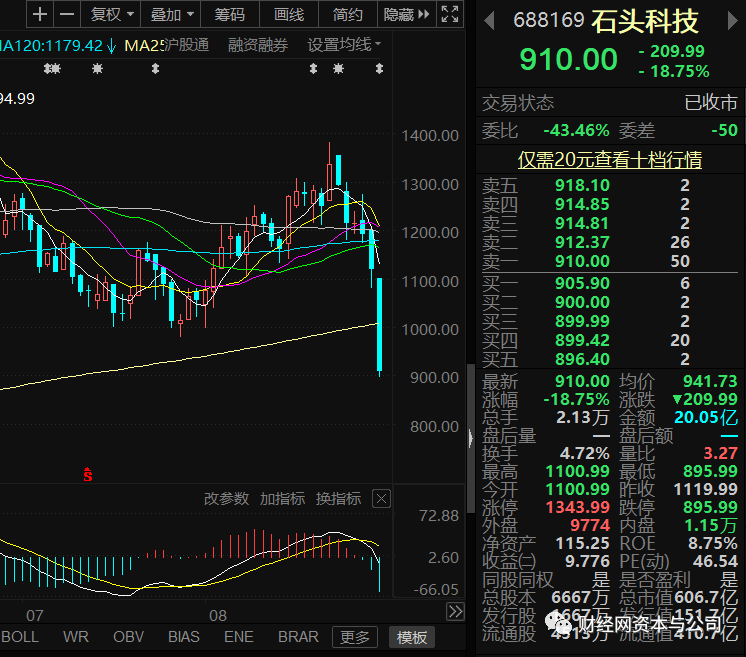
Task: Select the ENE indicator tab
Action: [x=238, y=637]
